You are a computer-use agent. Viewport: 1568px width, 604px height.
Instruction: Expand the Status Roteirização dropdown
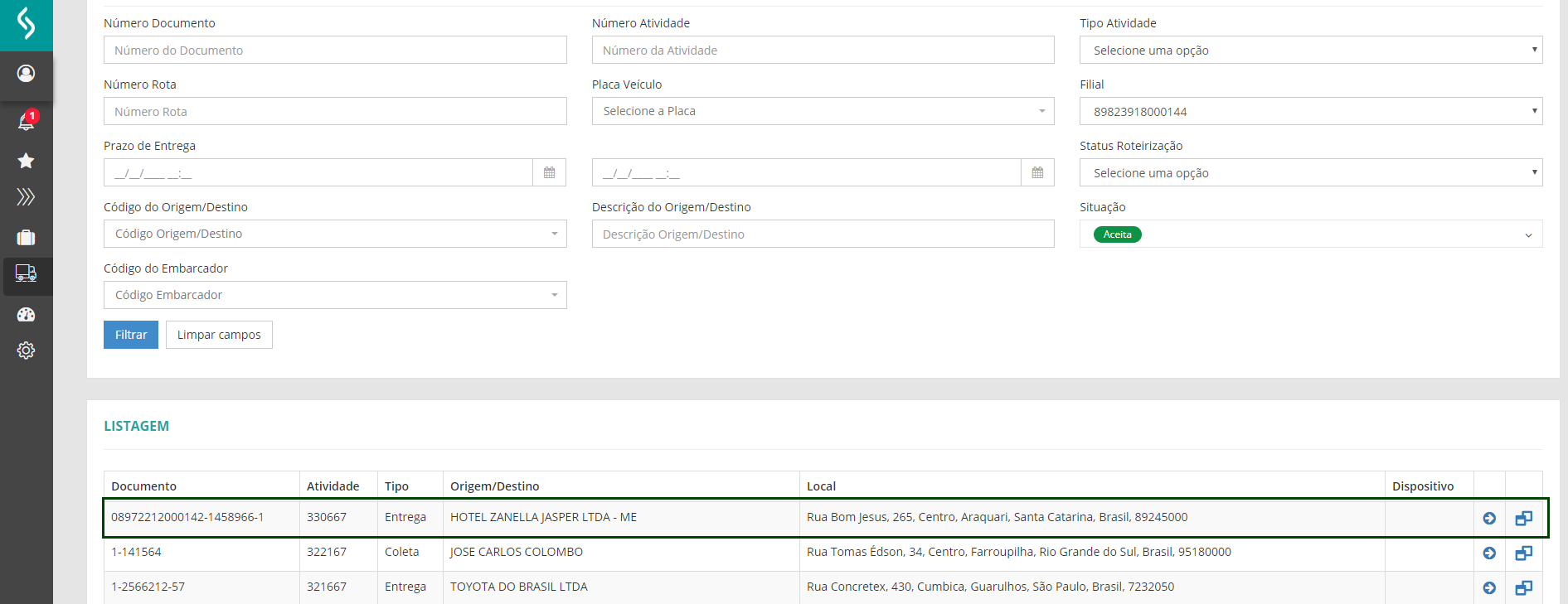point(1310,172)
